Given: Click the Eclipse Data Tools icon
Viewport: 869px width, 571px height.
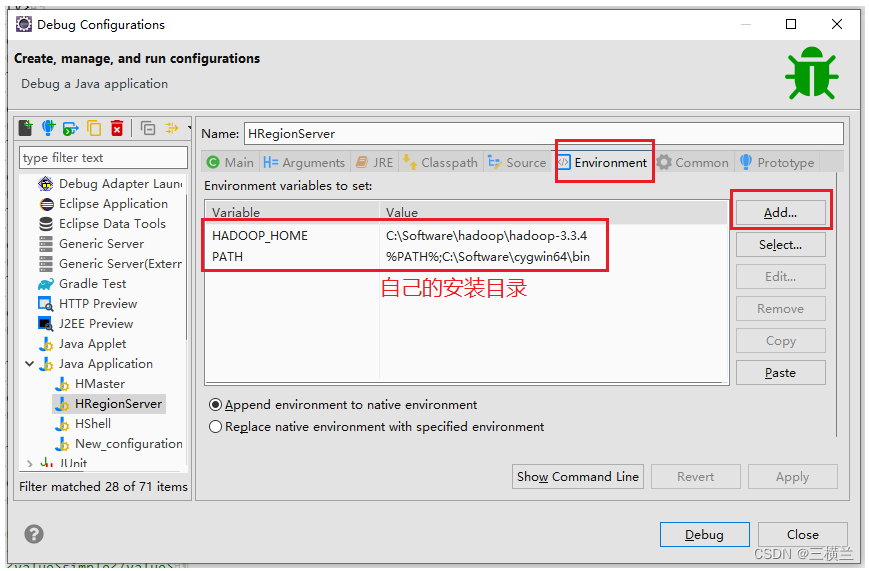Looking at the screenshot, I should tap(46, 224).
